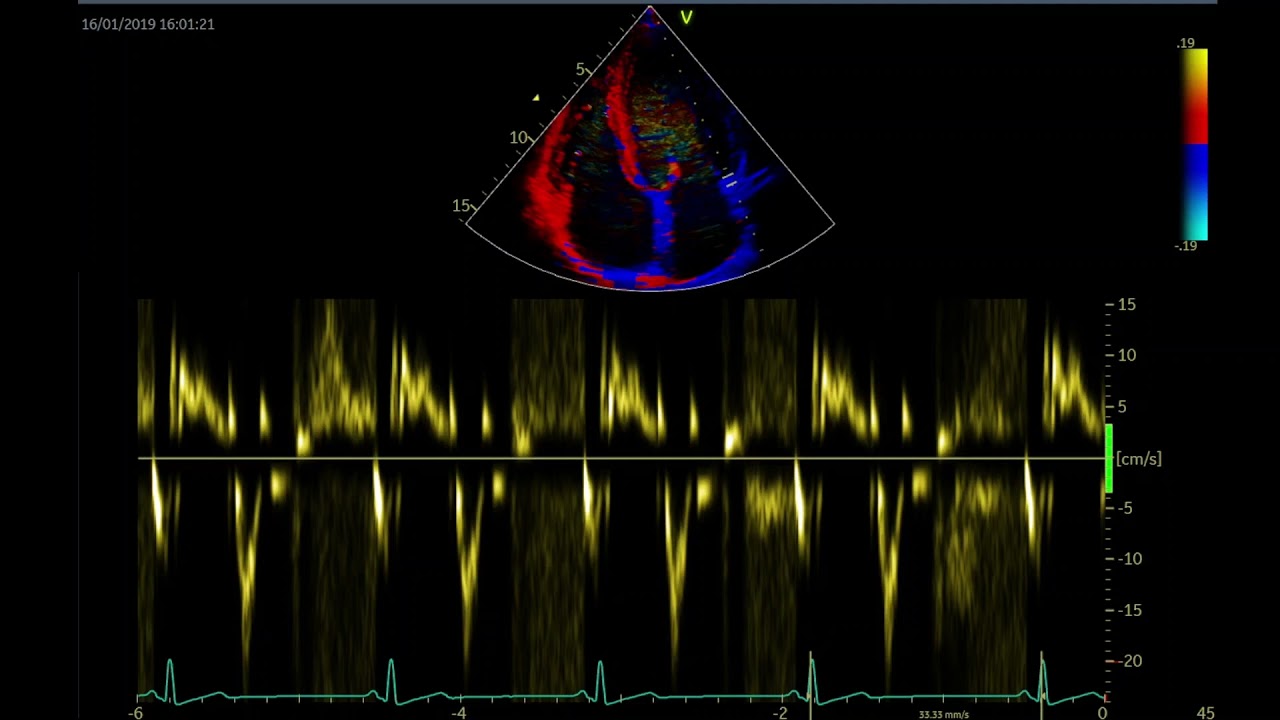Click the 5 cm sector depth label
The height and width of the screenshot is (720, 1280).
click(580, 69)
